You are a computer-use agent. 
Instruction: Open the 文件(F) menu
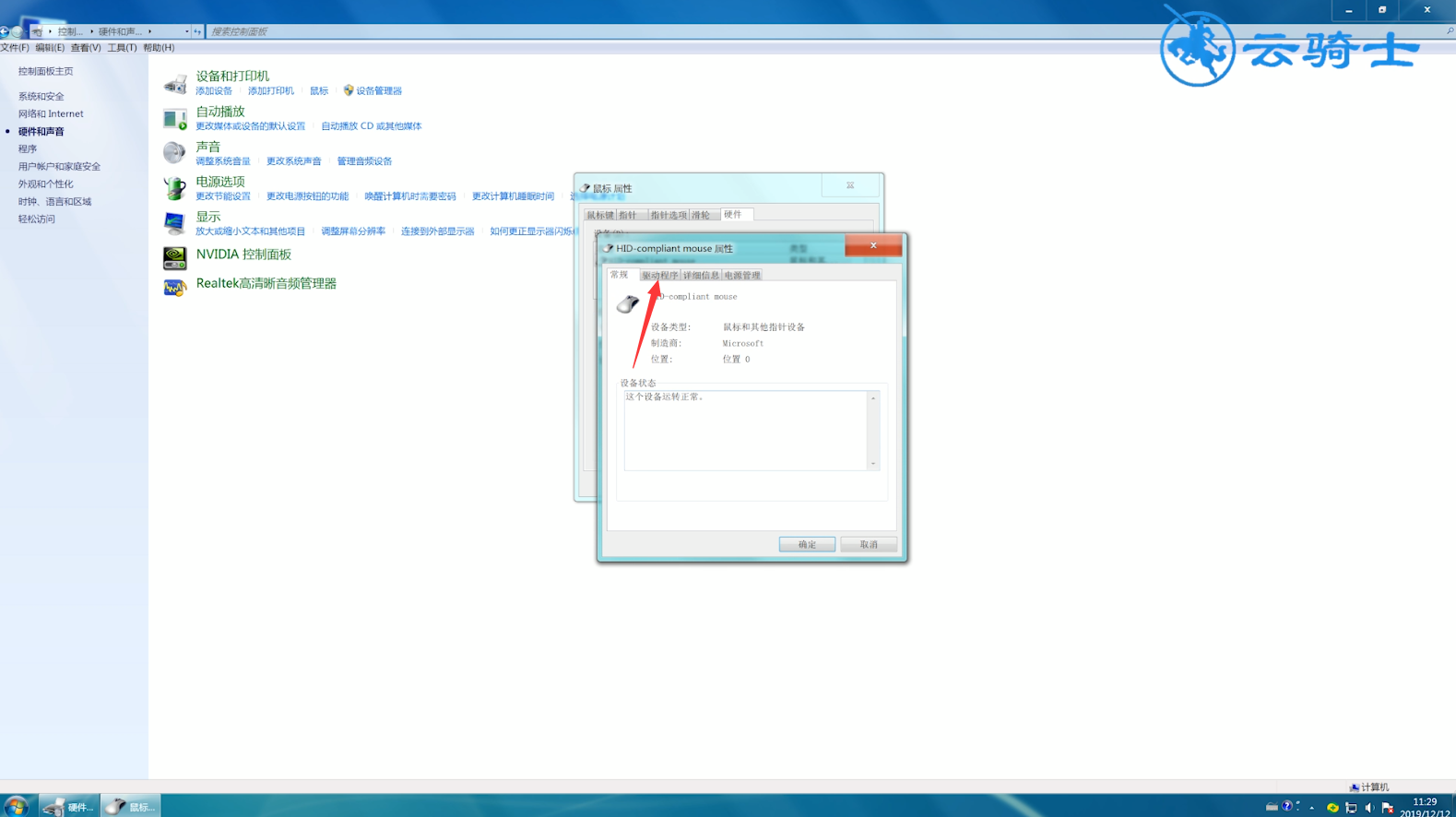point(15,48)
